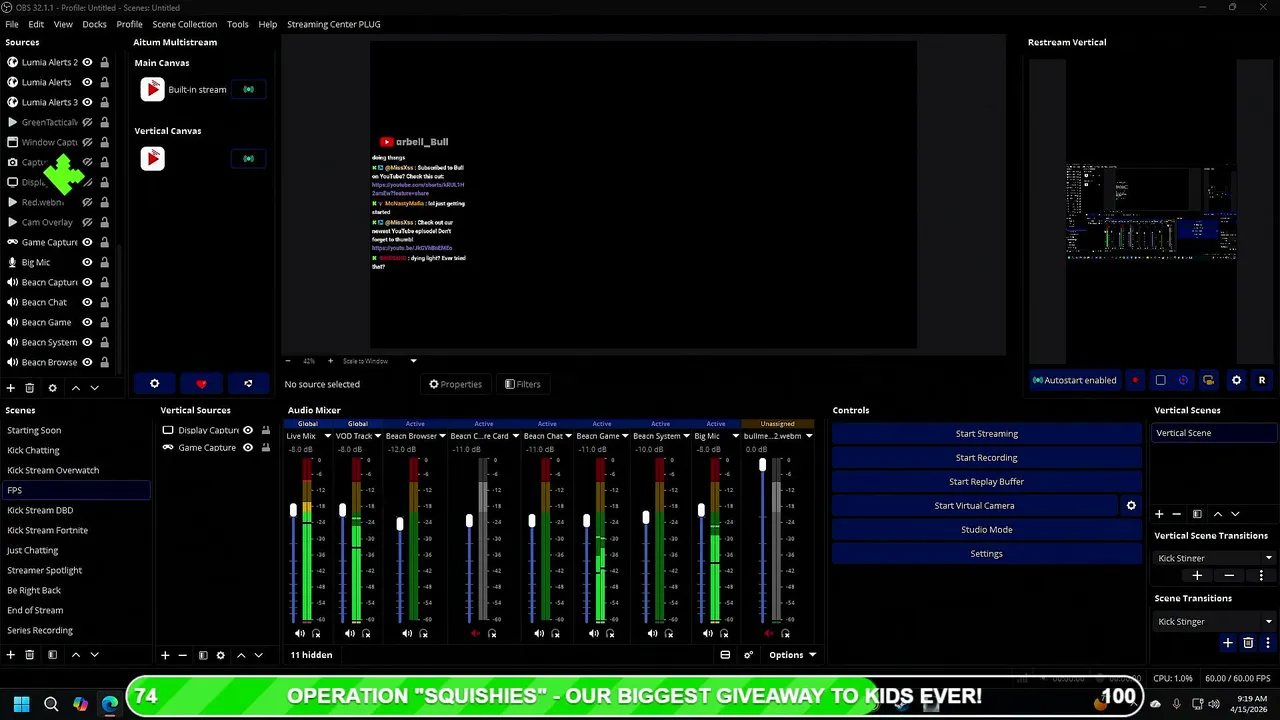1280x720 pixels.
Task: Delete scene transition with trash icon
Action: (x=1248, y=643)
